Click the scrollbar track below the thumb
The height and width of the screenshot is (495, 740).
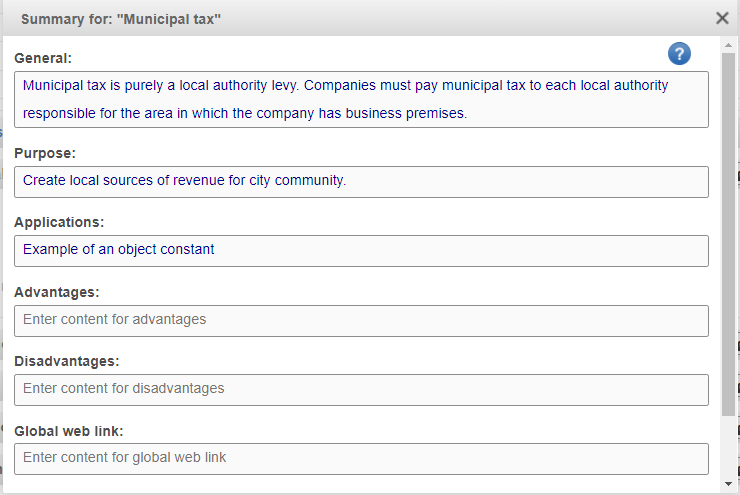coord(728,445)
